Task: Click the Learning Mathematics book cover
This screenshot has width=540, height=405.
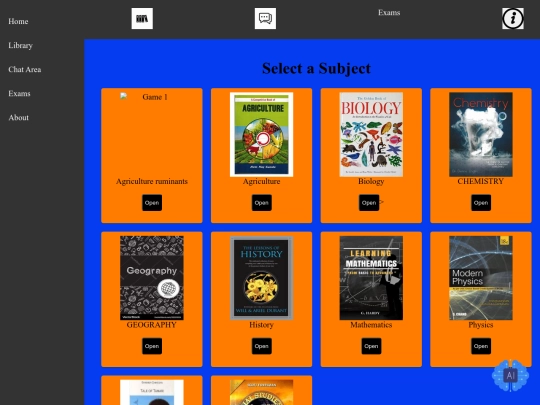Action: click(x=371, y=278)
